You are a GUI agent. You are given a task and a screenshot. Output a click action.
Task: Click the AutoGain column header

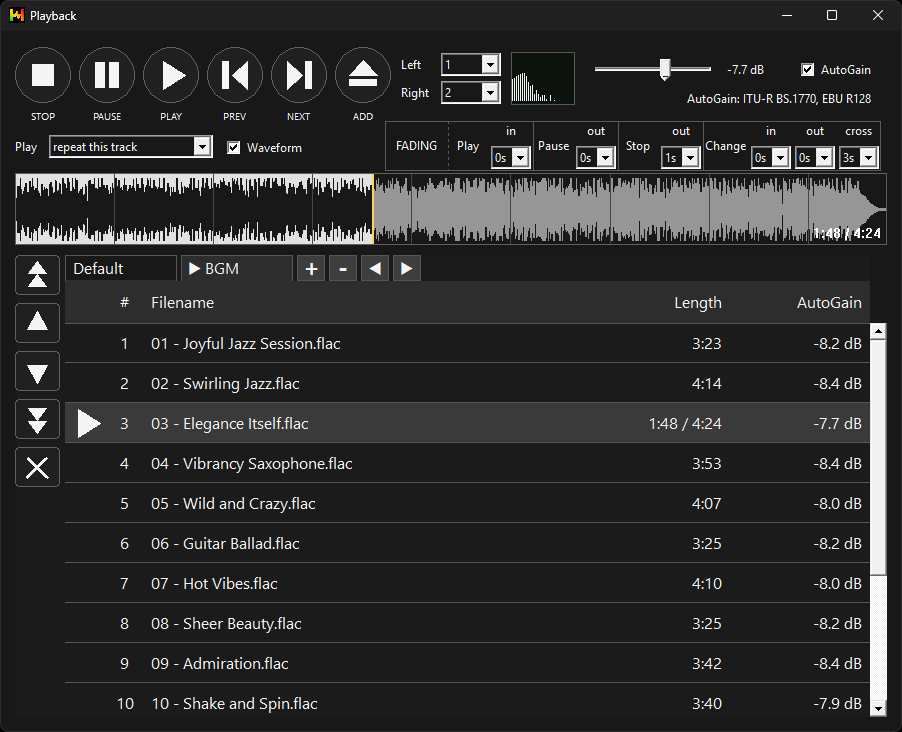coord(829,303)
